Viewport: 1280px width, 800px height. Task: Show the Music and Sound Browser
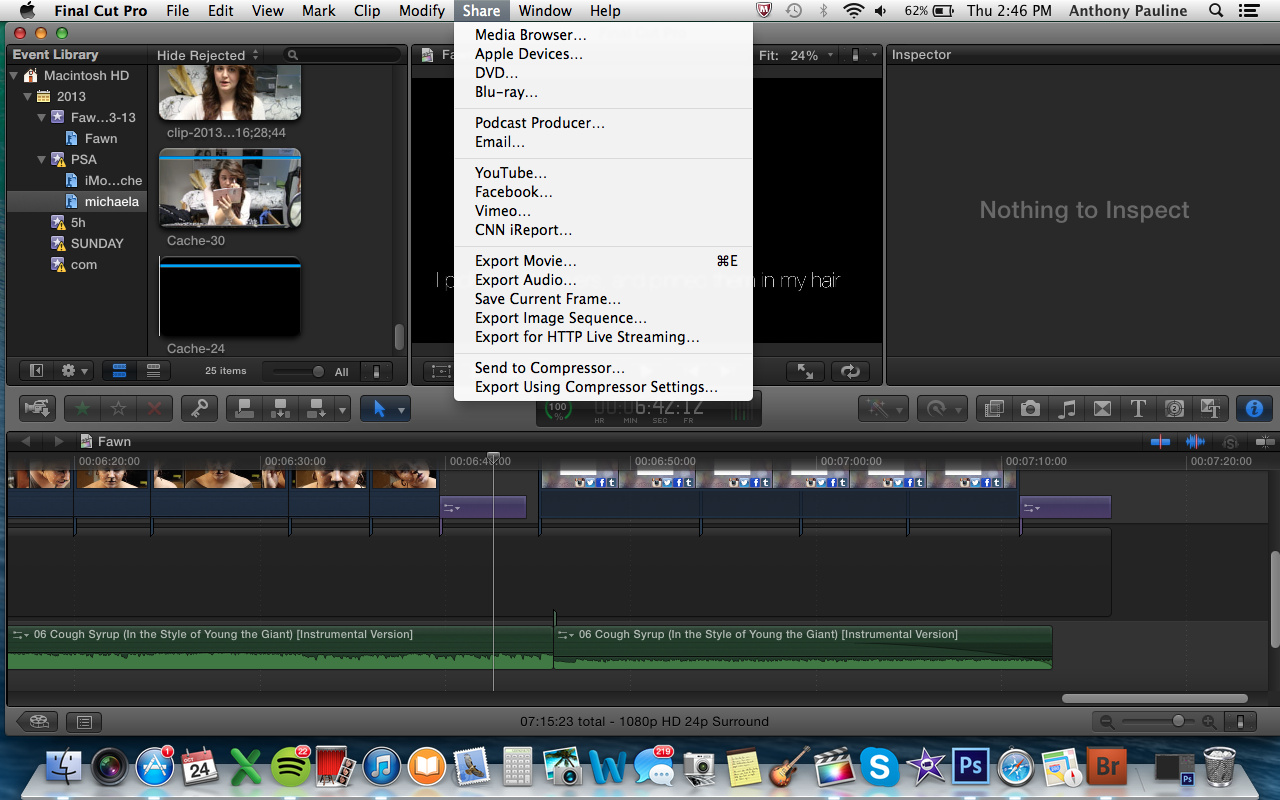[x=1066, y=408]
